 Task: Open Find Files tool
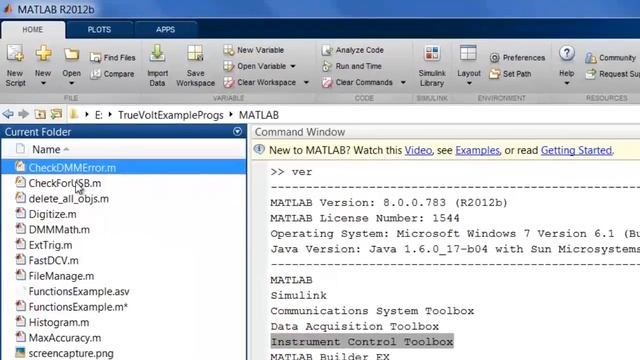coord(113,58)
